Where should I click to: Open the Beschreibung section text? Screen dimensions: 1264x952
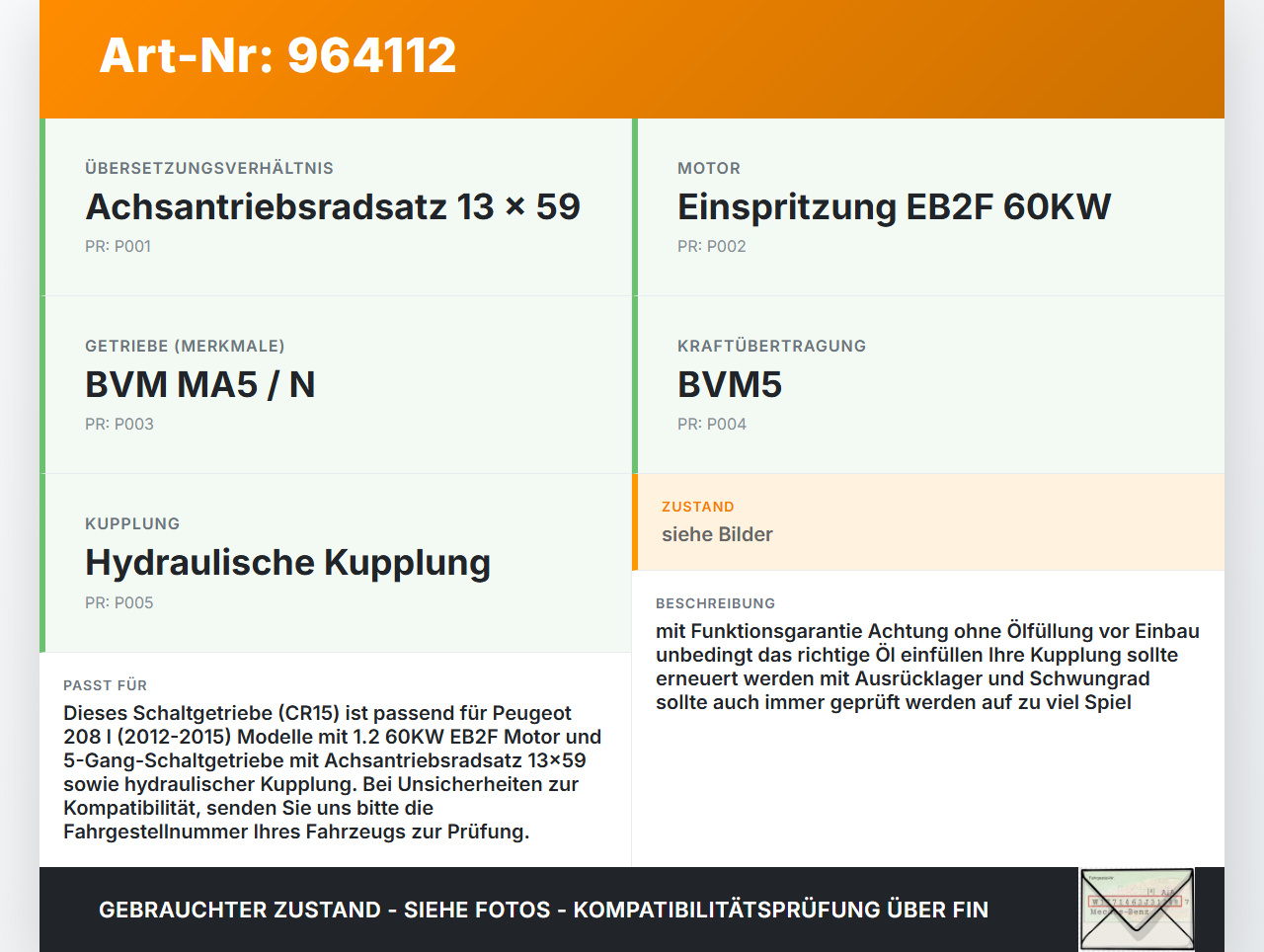click(928, 667)
